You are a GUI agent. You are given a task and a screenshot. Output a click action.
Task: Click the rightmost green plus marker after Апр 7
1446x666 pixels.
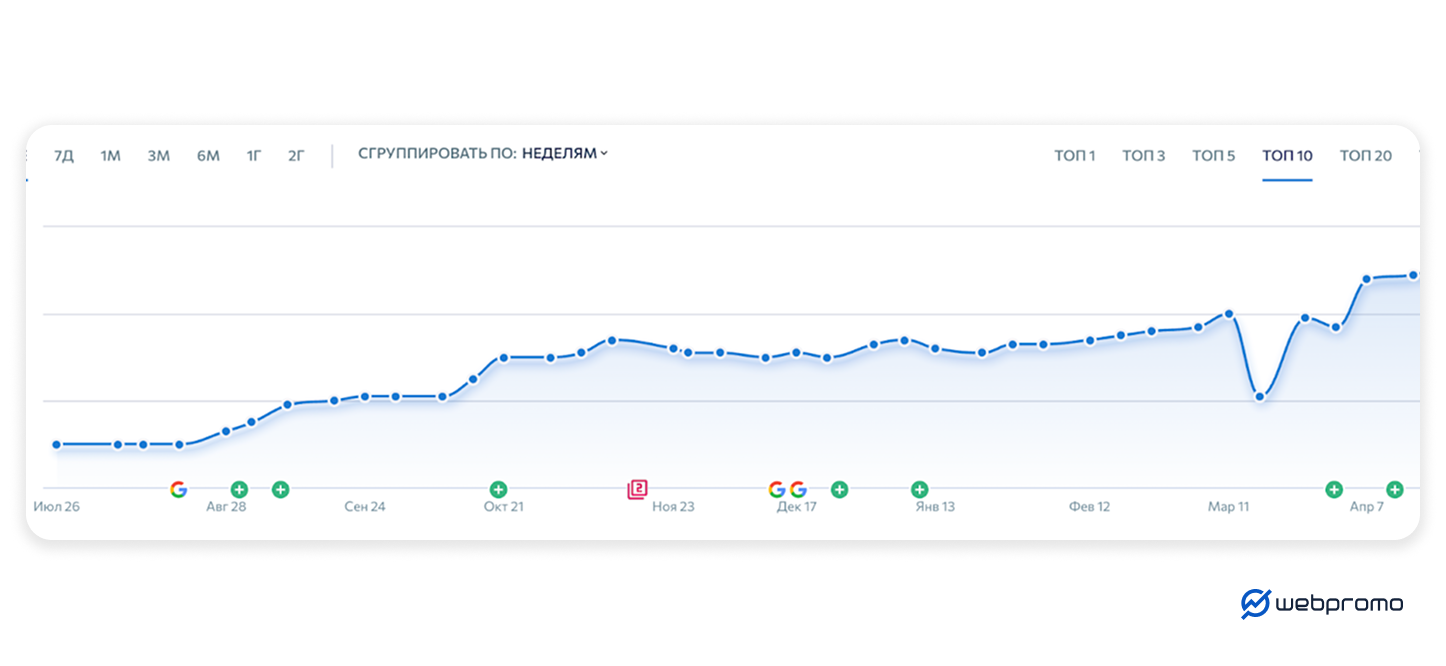click(x=1394, y=489)
